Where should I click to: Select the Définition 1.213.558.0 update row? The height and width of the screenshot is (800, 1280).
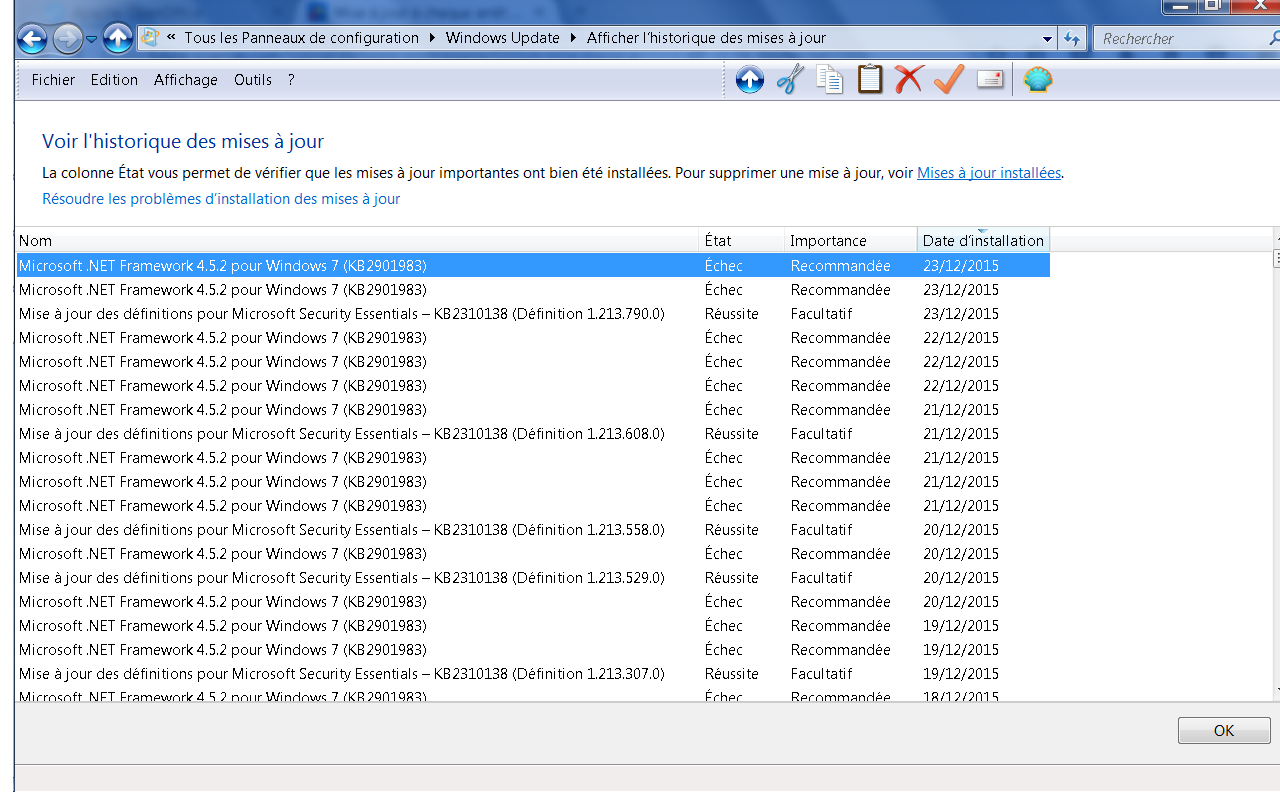[533, 530]
